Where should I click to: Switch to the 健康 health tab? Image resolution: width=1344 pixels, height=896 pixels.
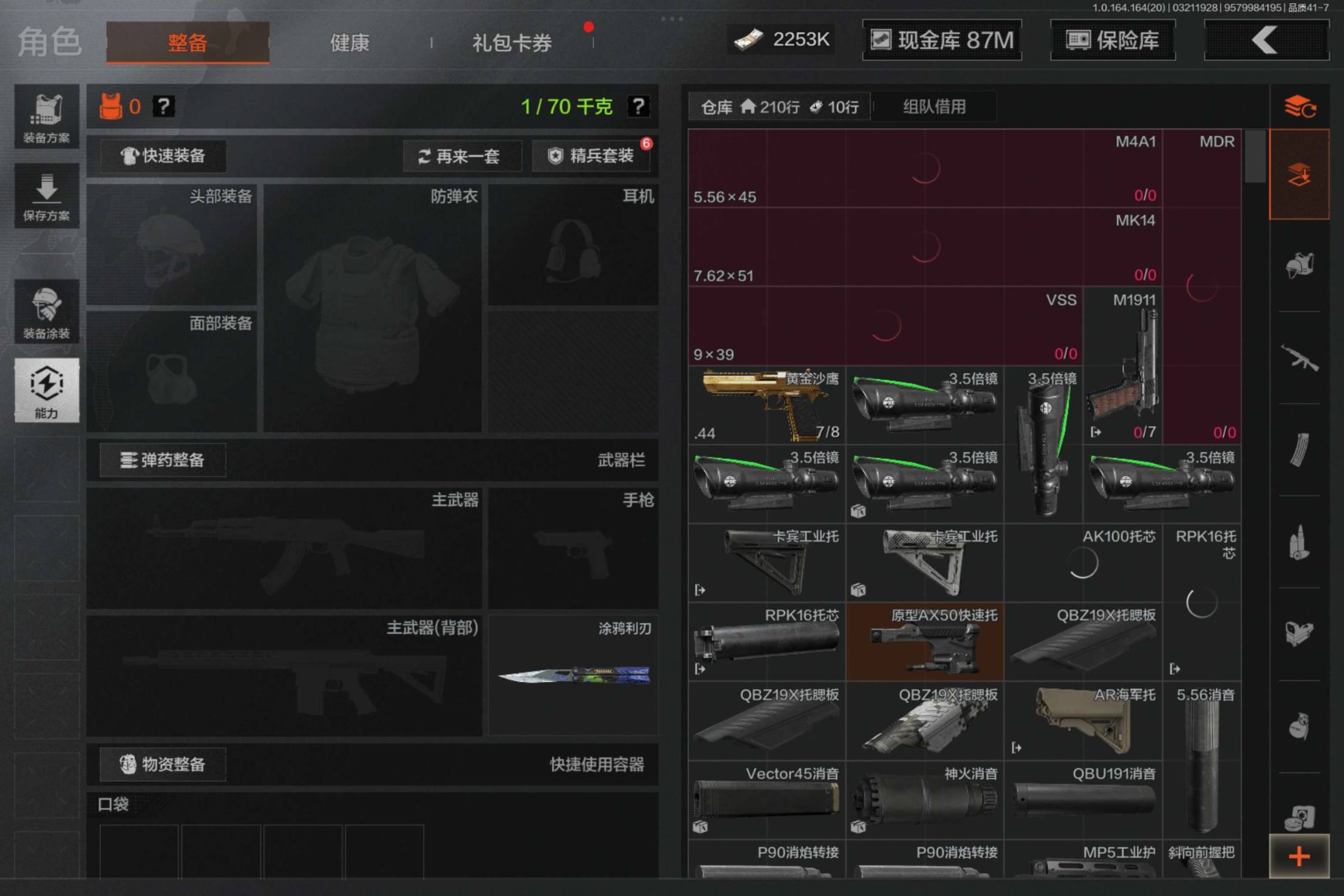[x=350, y=43]
